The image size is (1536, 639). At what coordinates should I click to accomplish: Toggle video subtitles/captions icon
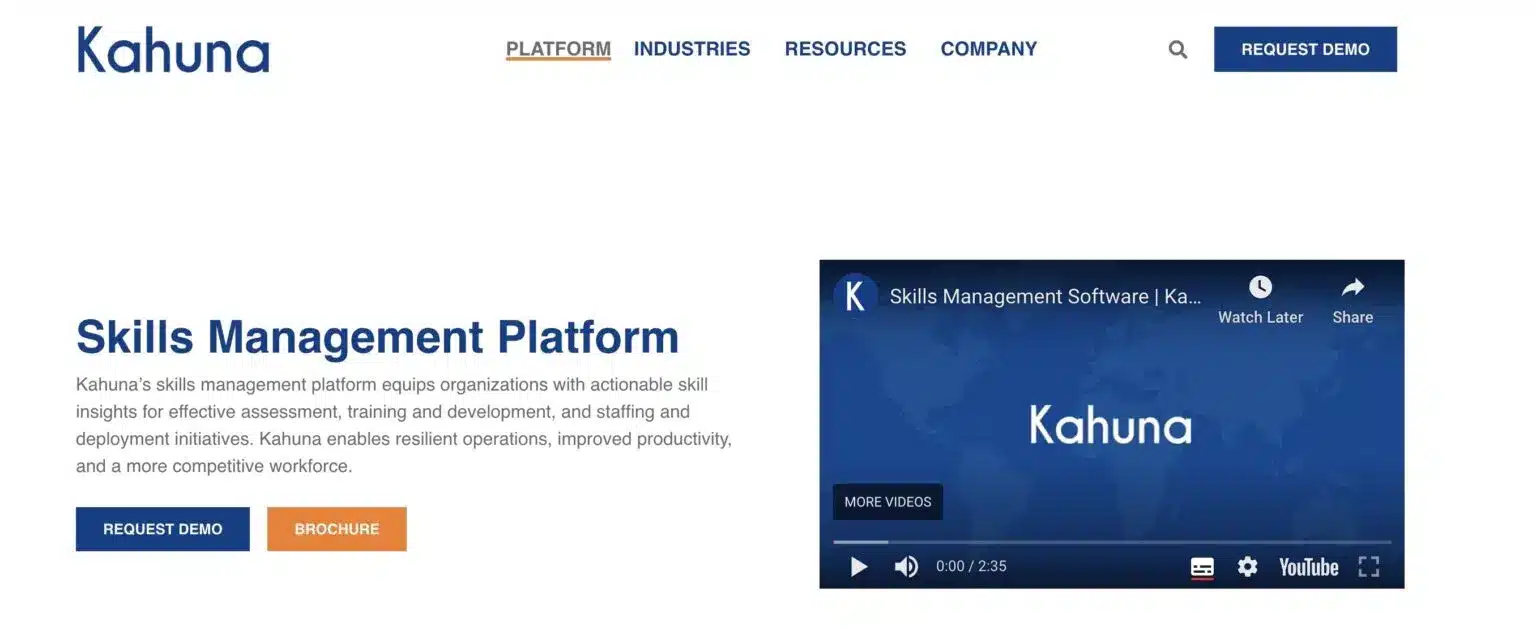point(1202,567)
